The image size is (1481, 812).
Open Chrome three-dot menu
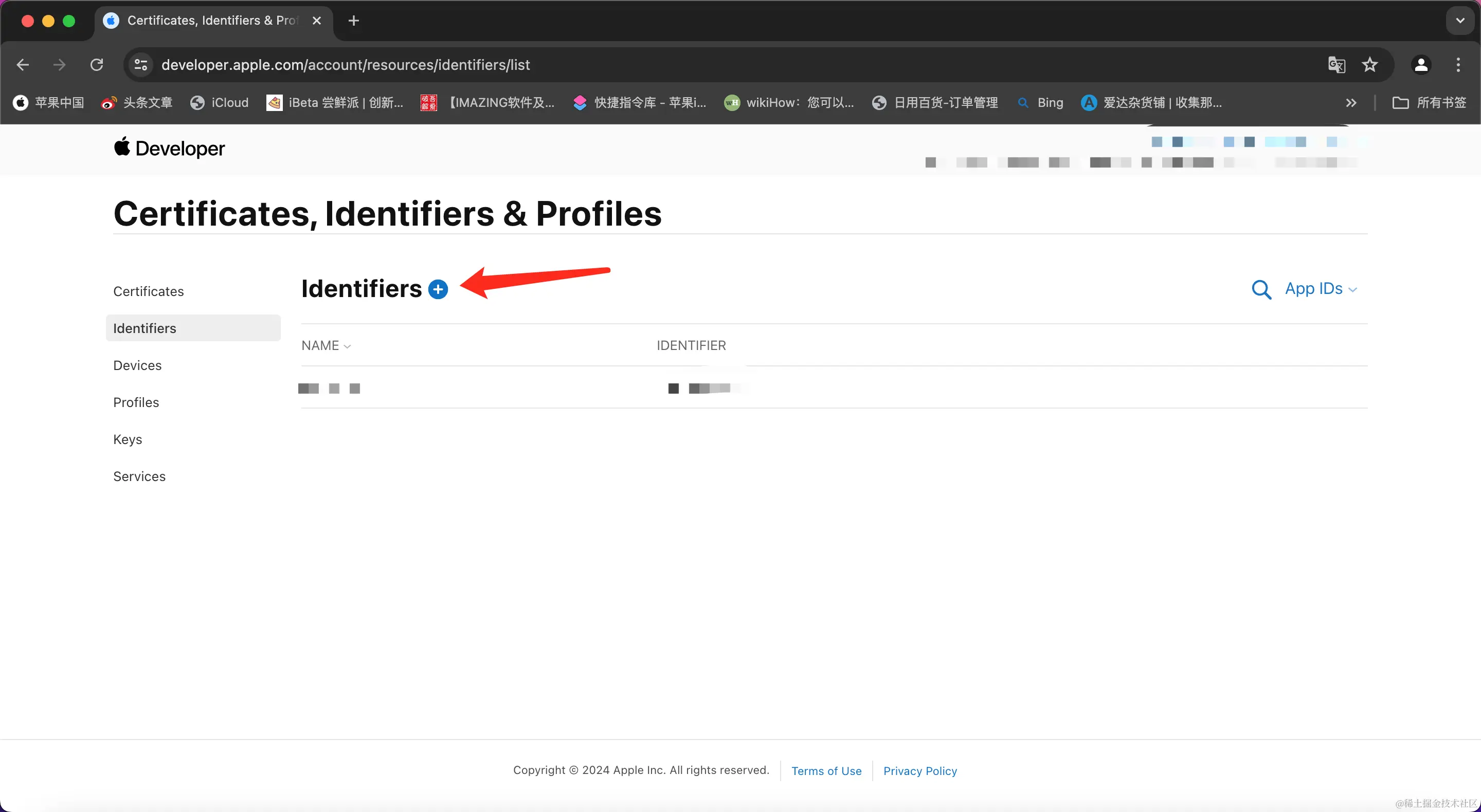pyautogui.click(x=1458, y=65)
